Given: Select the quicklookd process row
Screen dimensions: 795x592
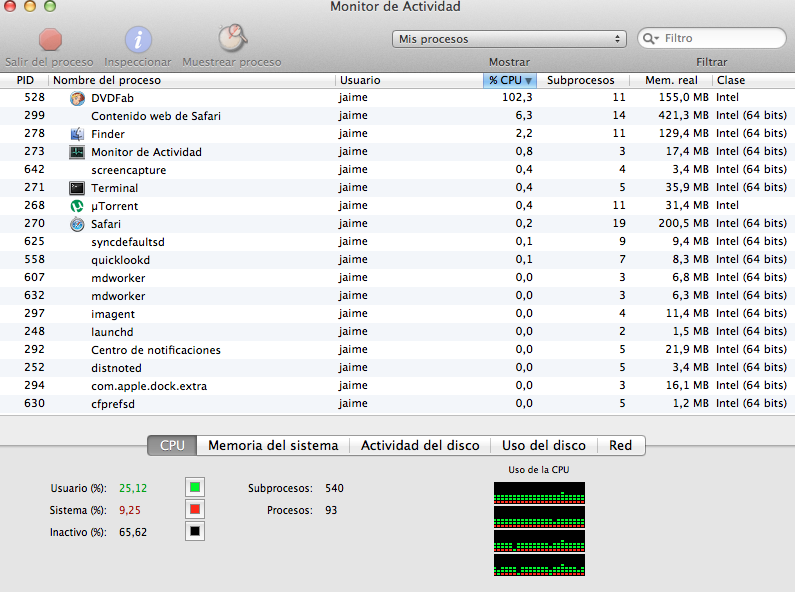Looking at the screenshot, I should pyautogui.click(x=398, y=260).
